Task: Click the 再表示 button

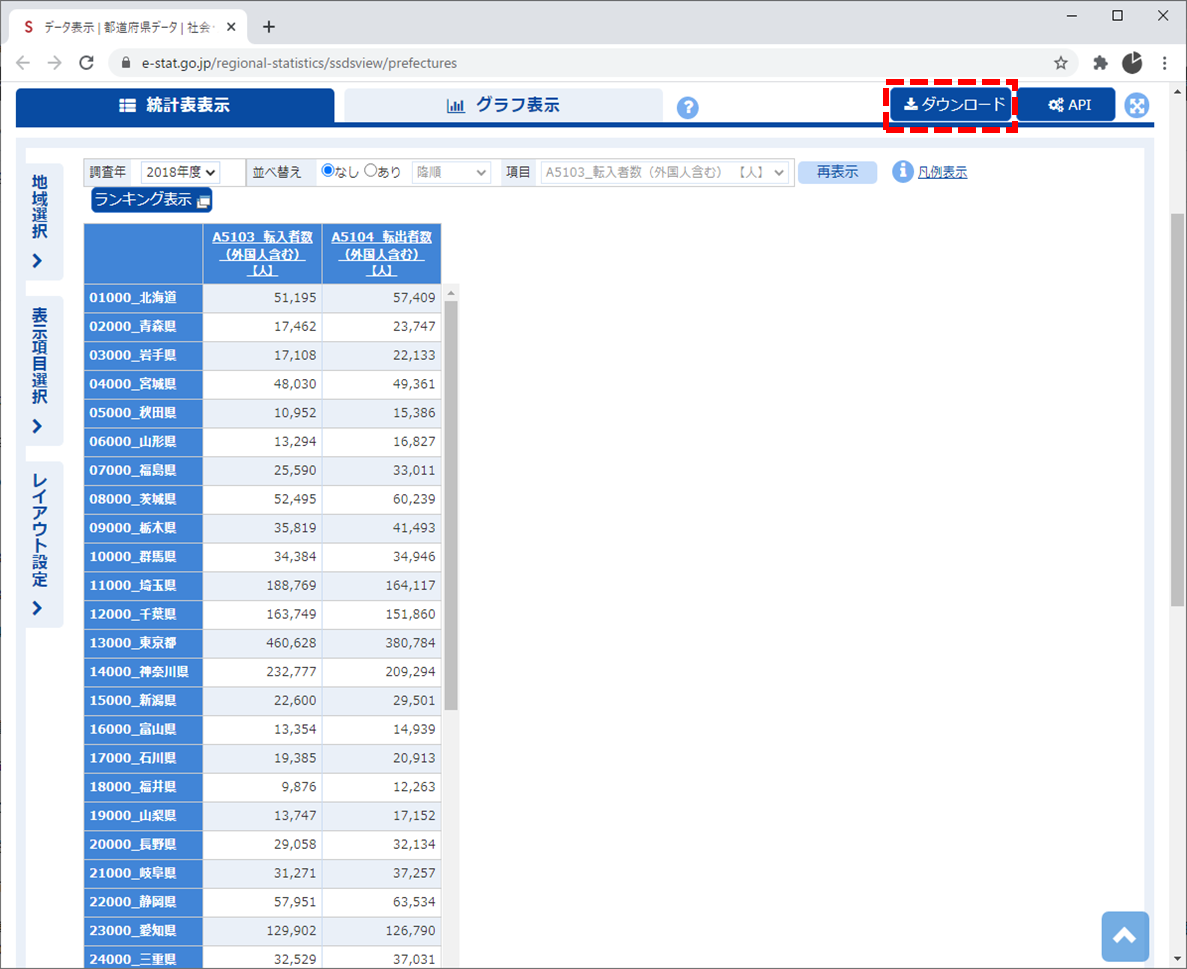Action: 837,172
